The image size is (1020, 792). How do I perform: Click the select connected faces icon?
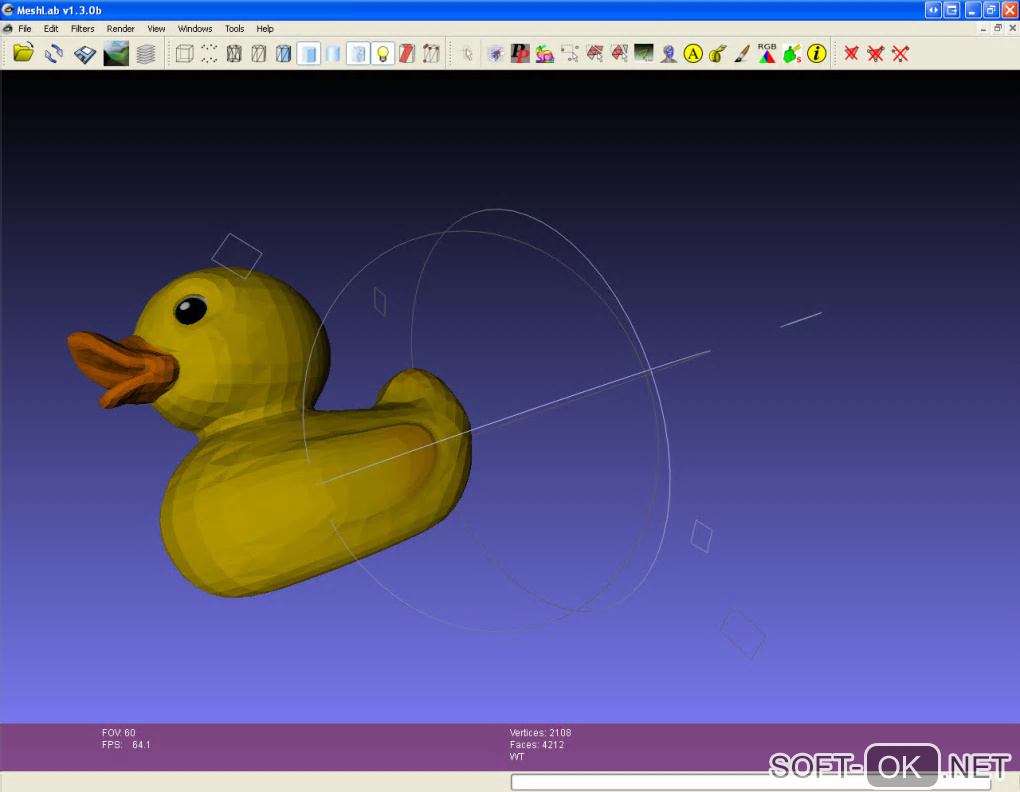(x=619, y=53)
